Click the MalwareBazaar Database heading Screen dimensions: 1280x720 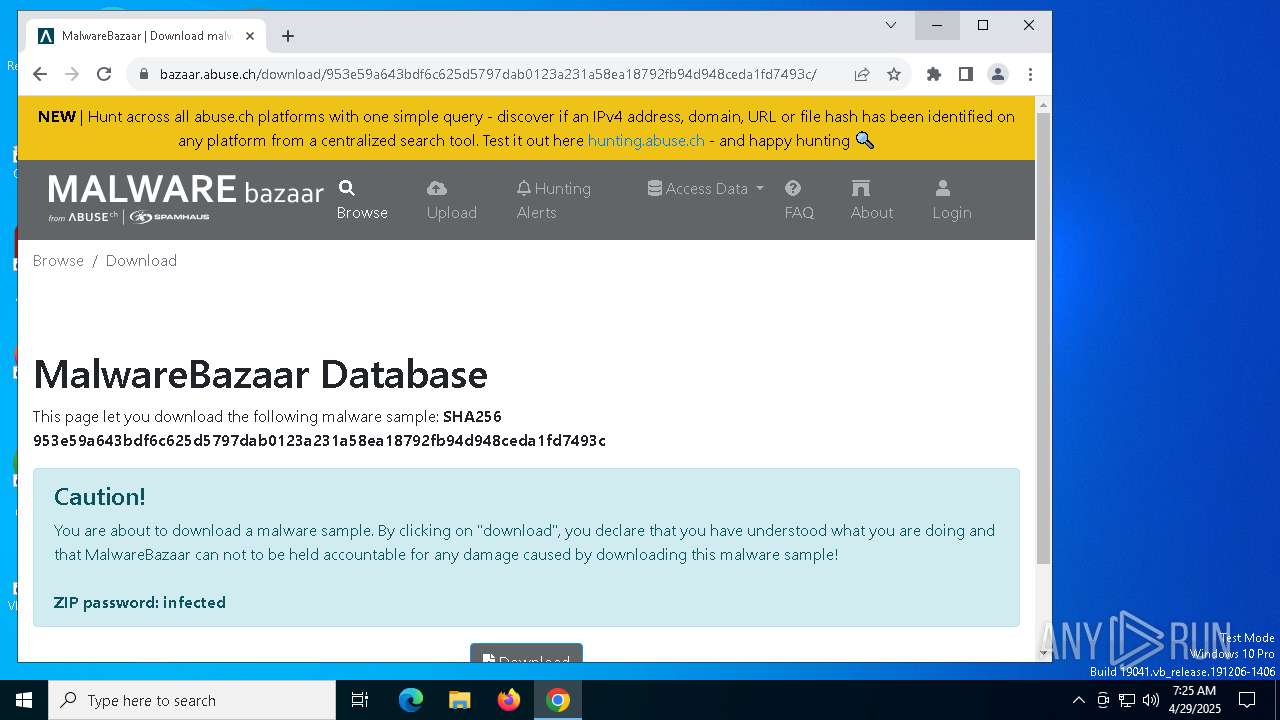(260, 374)
